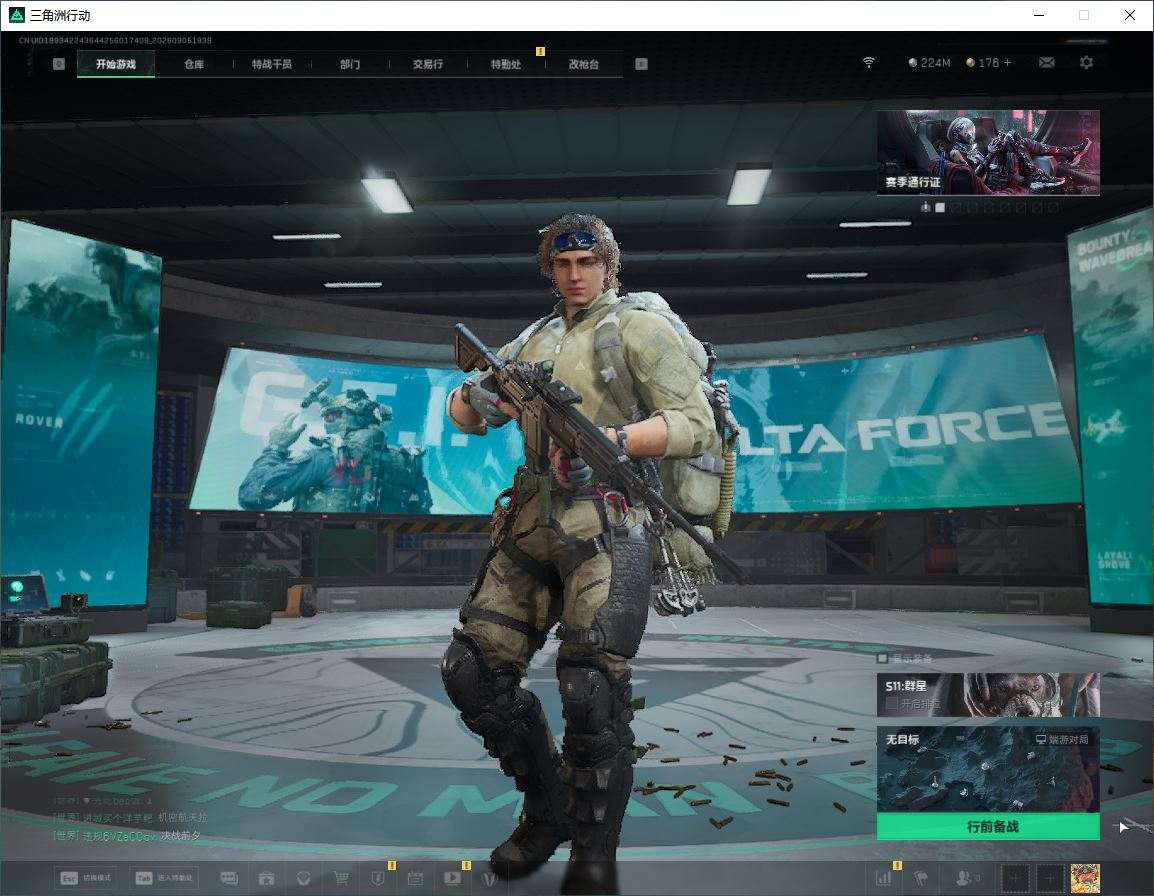Open the gift box icon in bottom bar
Screen dimensions: 1154x896
click(x=266, y=878)
